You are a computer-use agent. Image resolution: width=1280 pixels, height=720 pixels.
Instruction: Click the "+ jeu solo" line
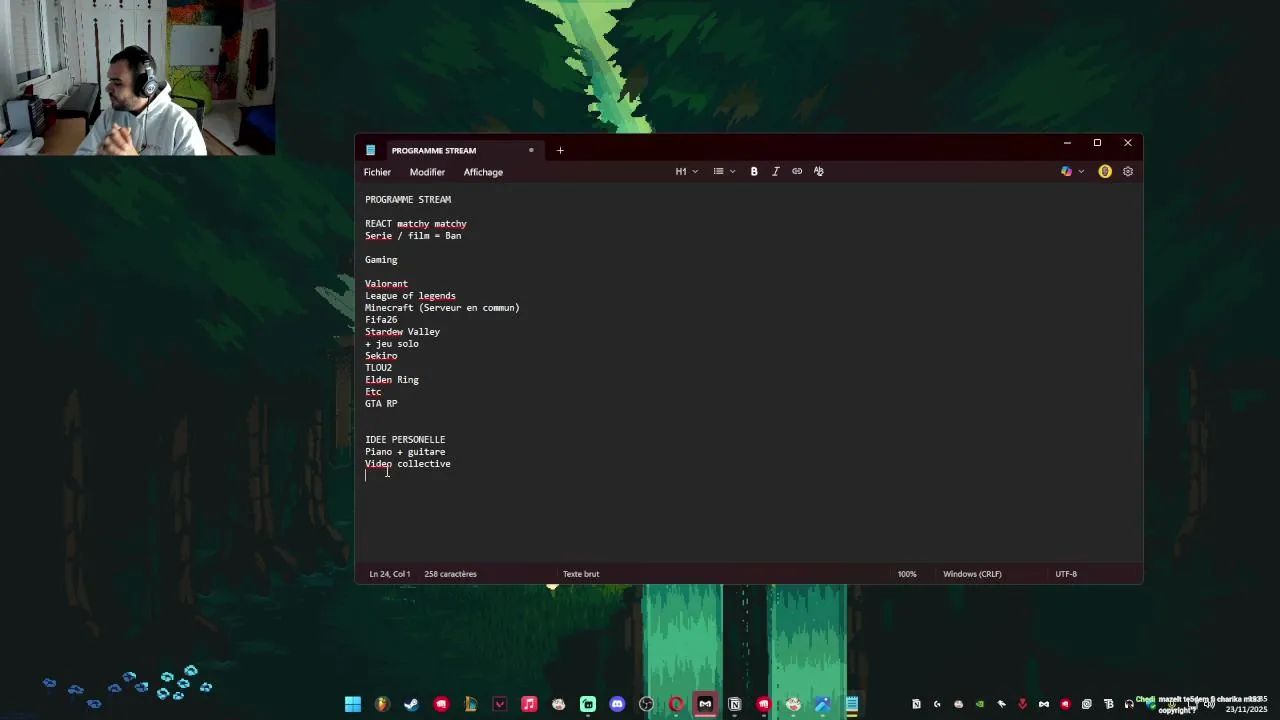coord(392,344)
